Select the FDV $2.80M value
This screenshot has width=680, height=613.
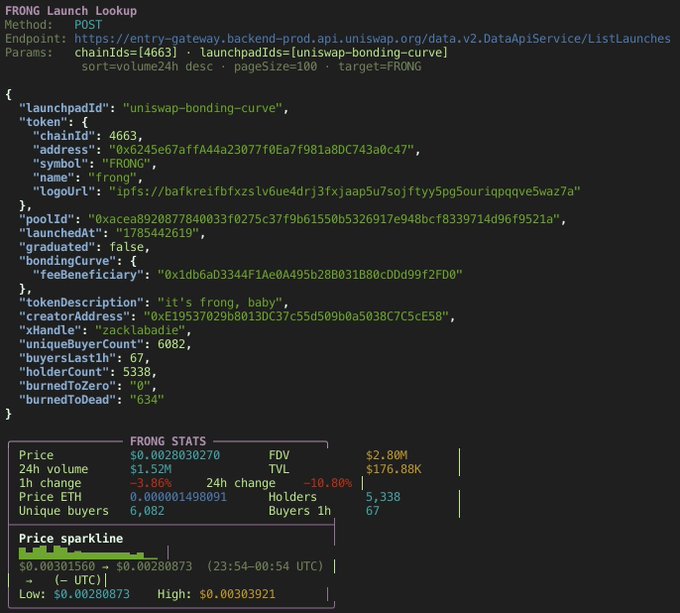point(386,455)
